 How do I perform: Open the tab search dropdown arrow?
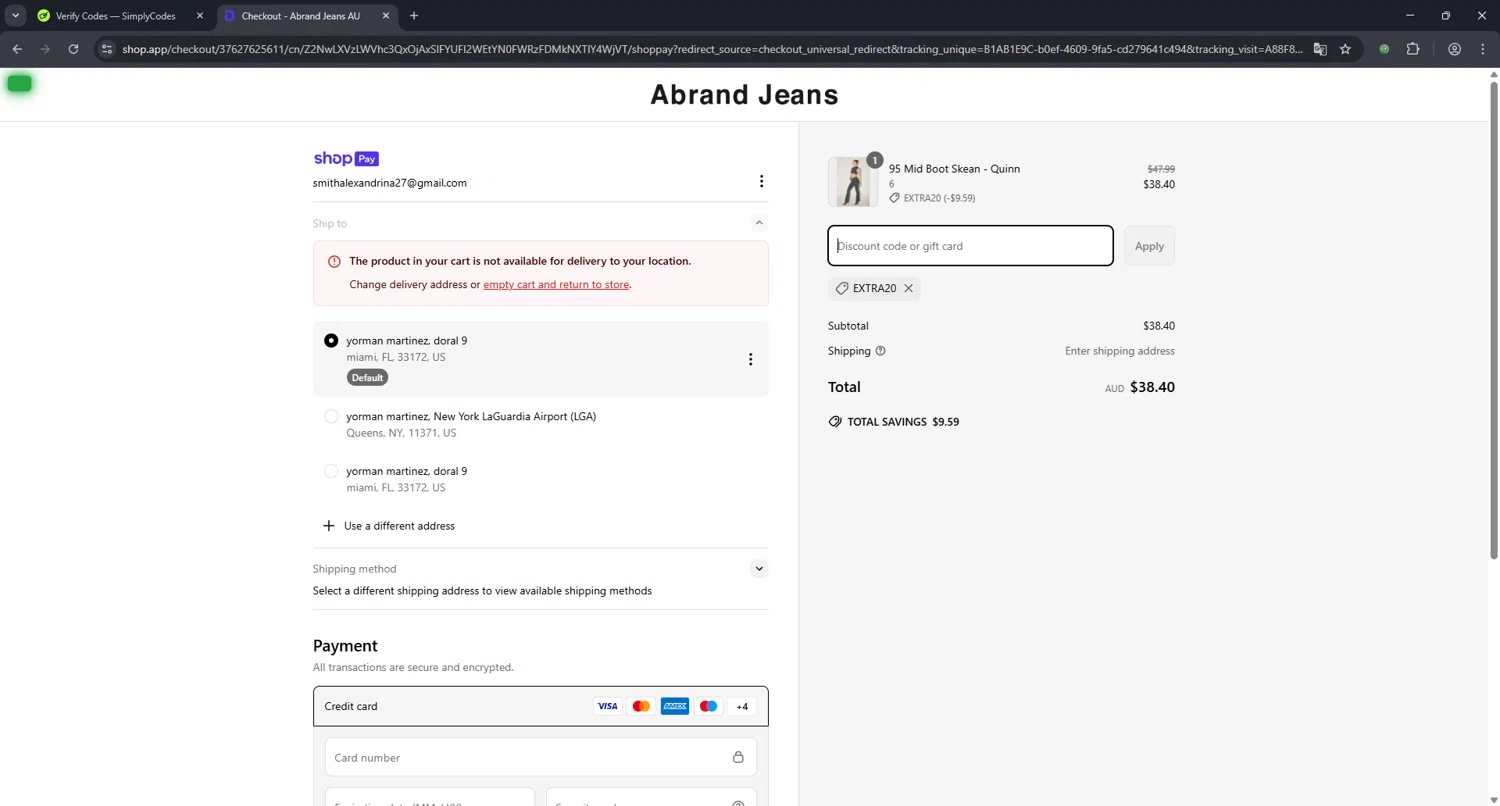pyautogui.click(x=16, y=16)
